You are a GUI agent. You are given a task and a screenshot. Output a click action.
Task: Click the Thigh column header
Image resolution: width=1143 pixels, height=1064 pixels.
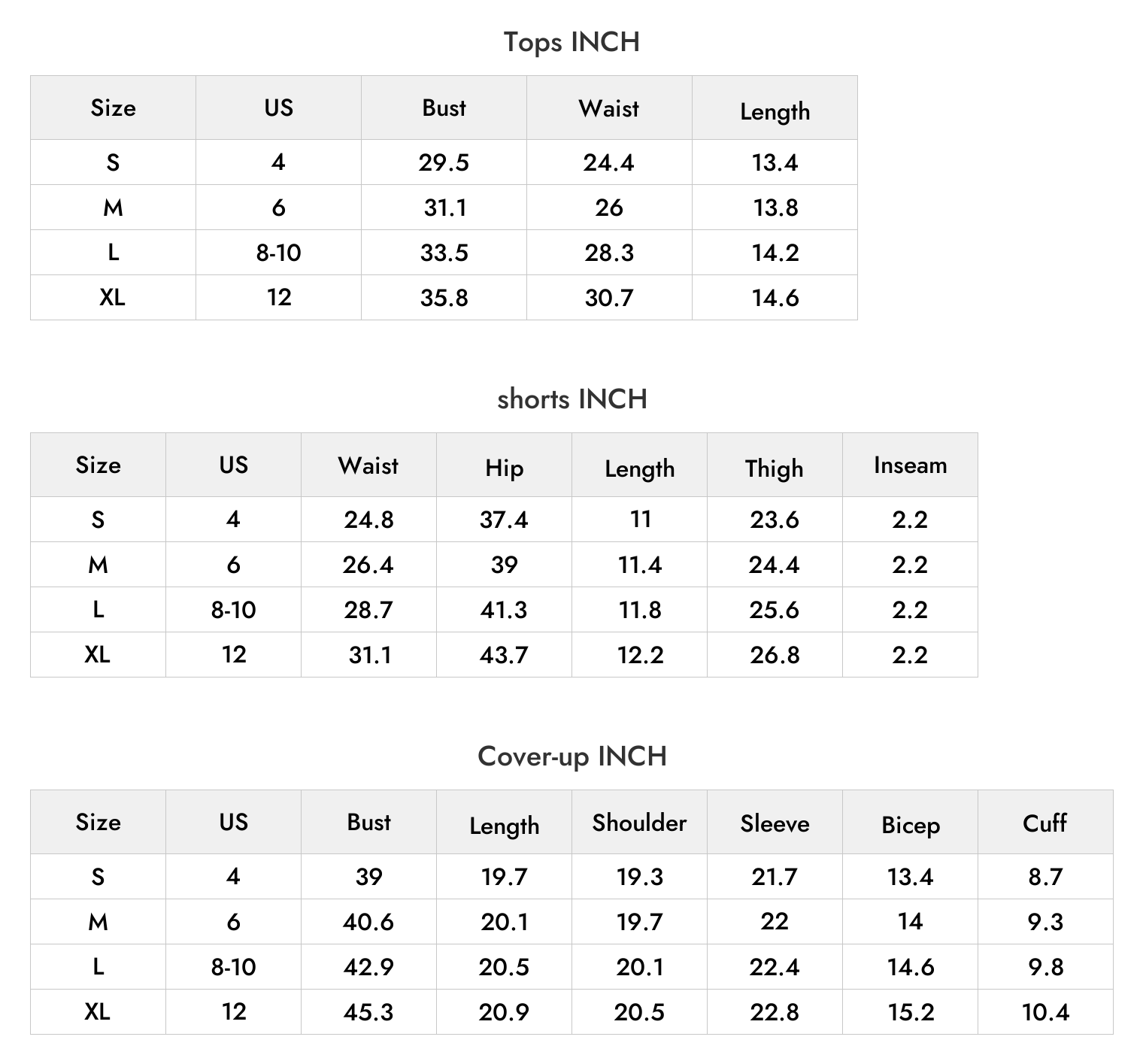pos(775,468)
